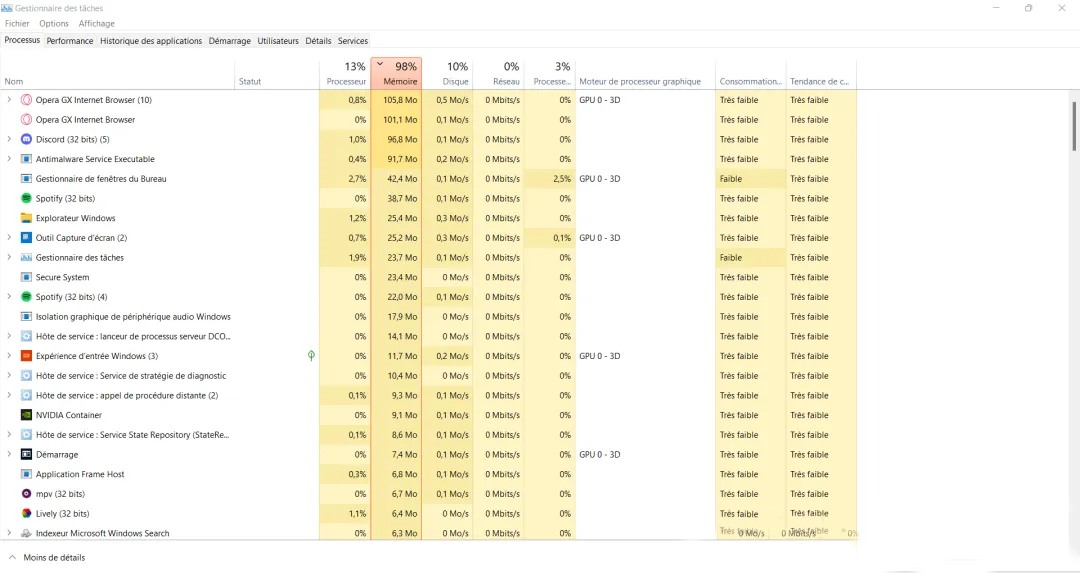Expand the Outil Capture d'écran (2) group
Image resolution: width=1080 pixels, height=574 pixels.
pyautogui.click(x=9, y=238)
